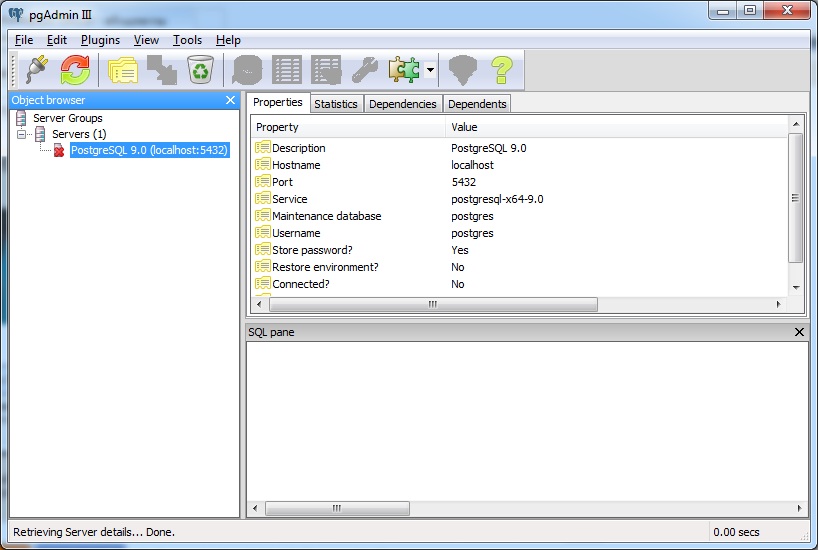Switch to the Properties tab
The image size is (819, 550).
(x=278, y=102)
